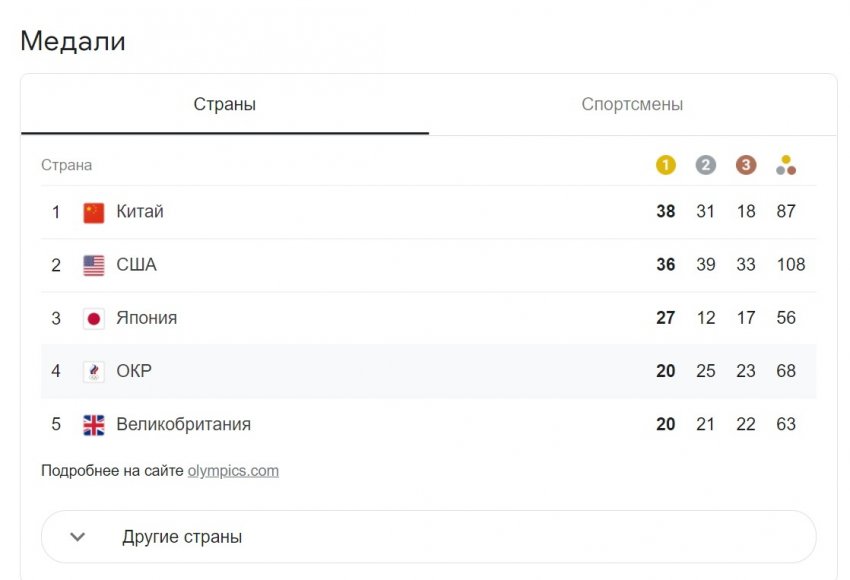
Task: Click the ОКР Olympic rings flag icon
Action: tap(95, 370)
